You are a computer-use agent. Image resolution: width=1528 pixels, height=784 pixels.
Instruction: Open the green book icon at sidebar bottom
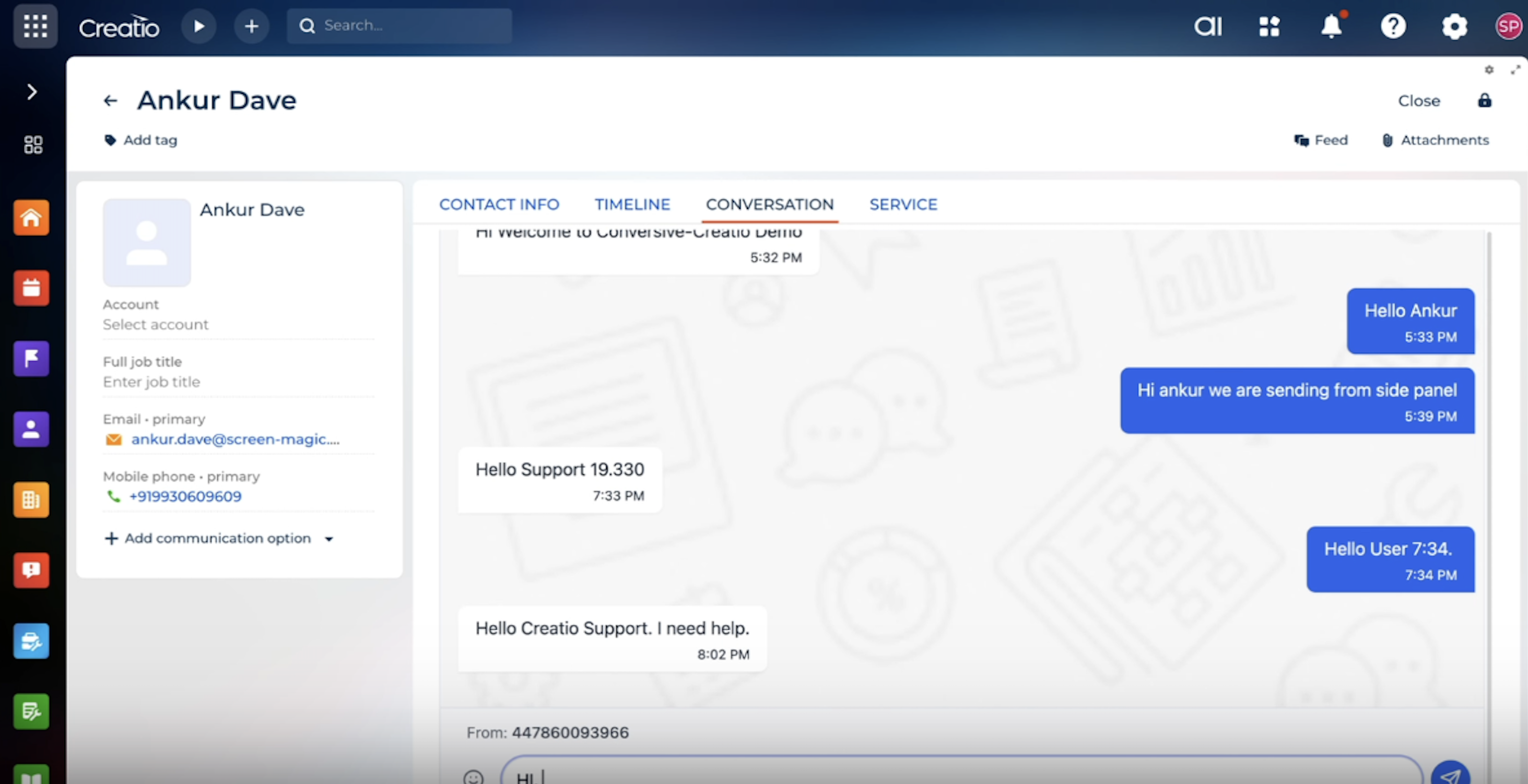31,775
